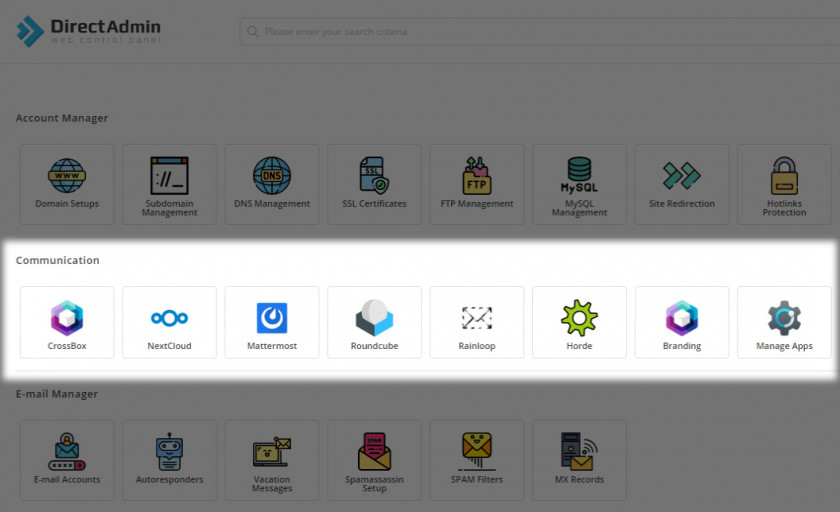Open the Domain Setups icon
Screen dimensions: 840x512
click(67, 184)
